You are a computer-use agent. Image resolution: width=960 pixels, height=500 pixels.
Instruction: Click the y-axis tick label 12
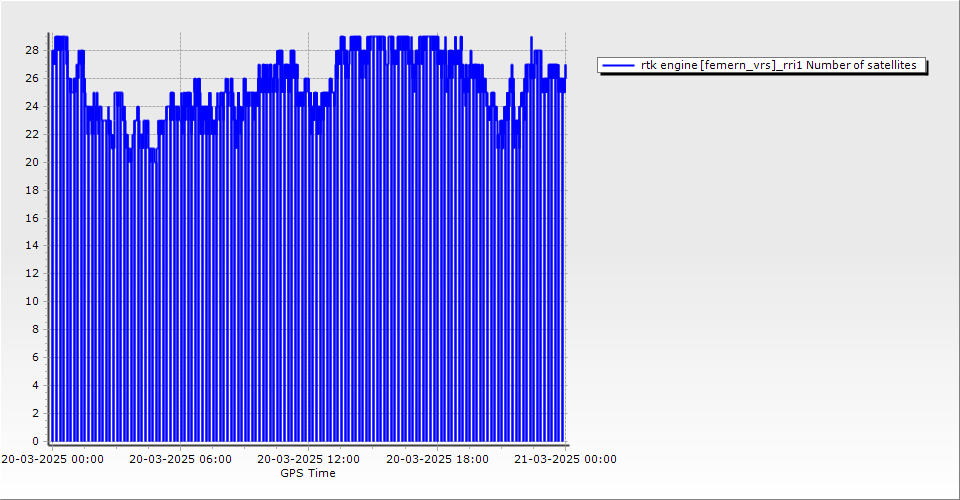click(x=32, y=273)
